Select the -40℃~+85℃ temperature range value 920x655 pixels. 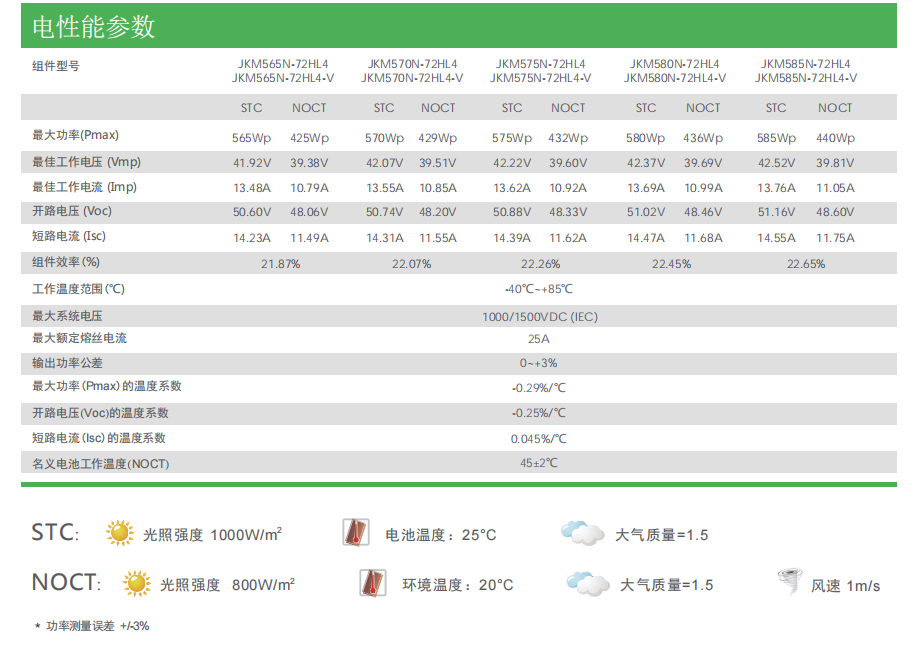click(x=539, y=289)
